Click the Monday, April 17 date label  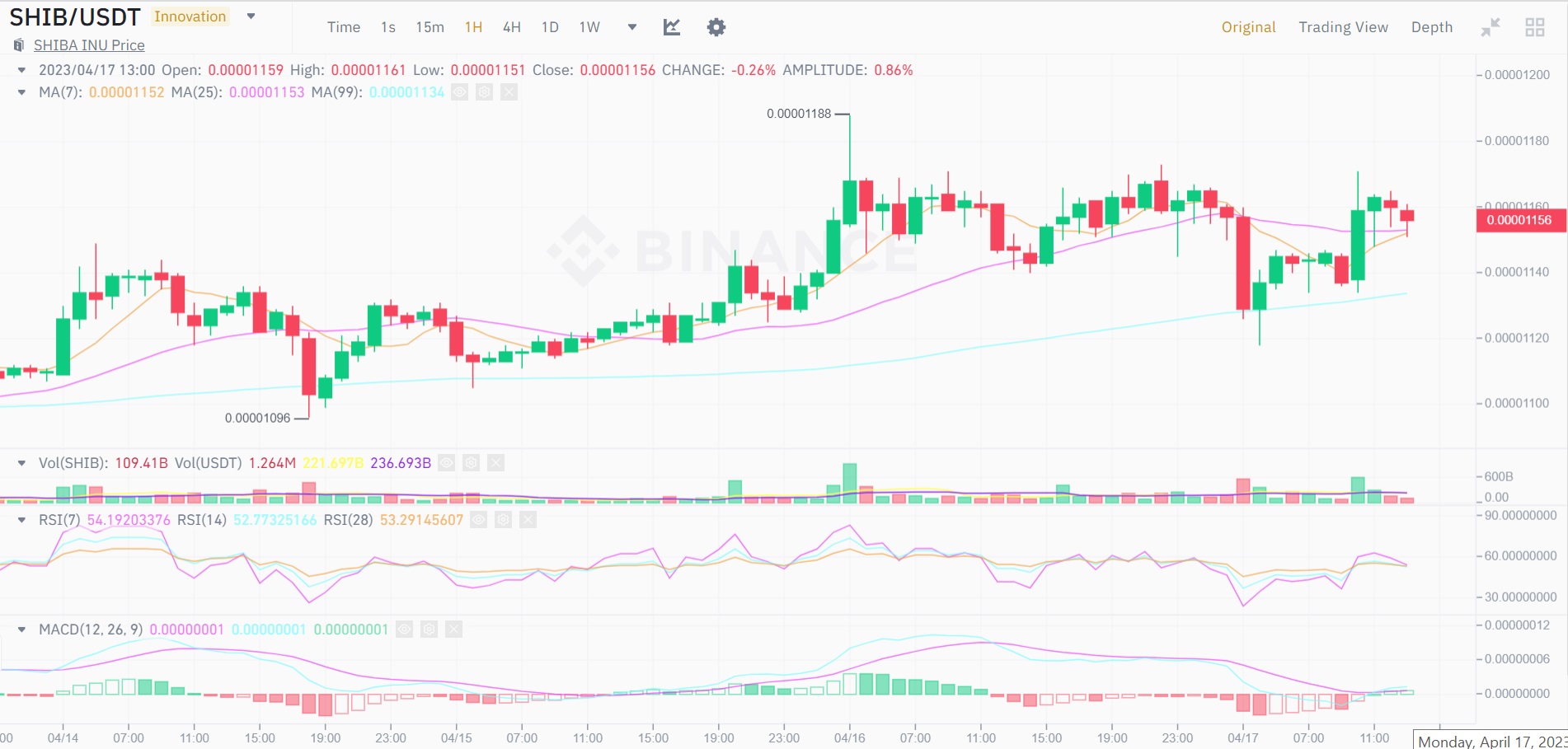coord(1491,741)
